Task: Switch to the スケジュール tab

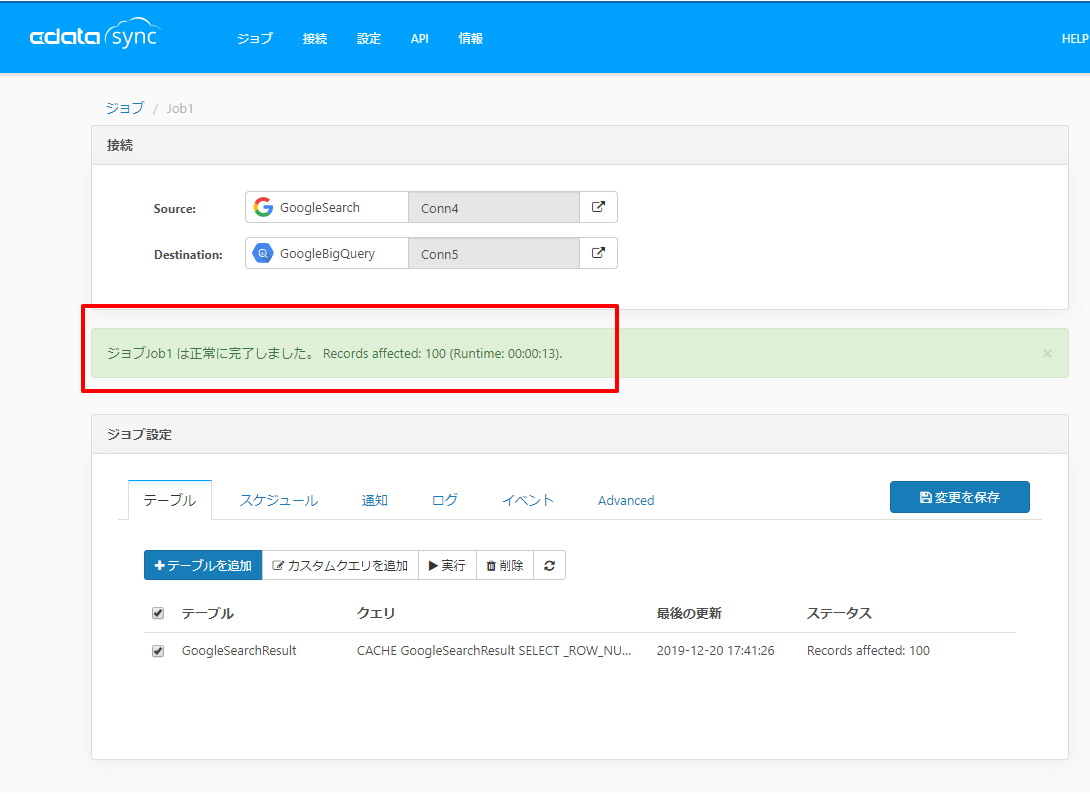Action: (x=279, y=500)
